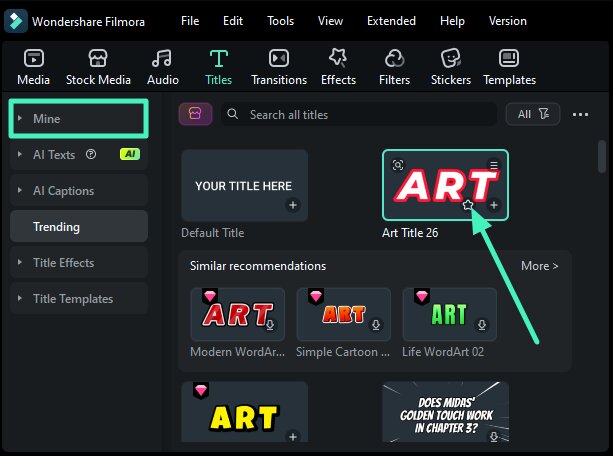Image resolution: width=613 pixels, height=456 pixels.
Task: Open the Effects panel
Action: [338, 67]
